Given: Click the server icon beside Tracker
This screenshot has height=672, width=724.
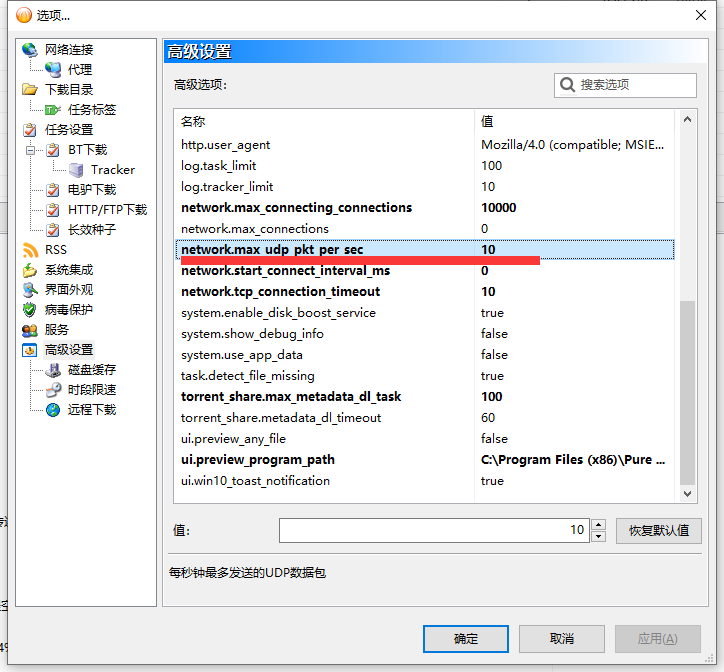Looking at the screenshot, I should tap(76, 170).
